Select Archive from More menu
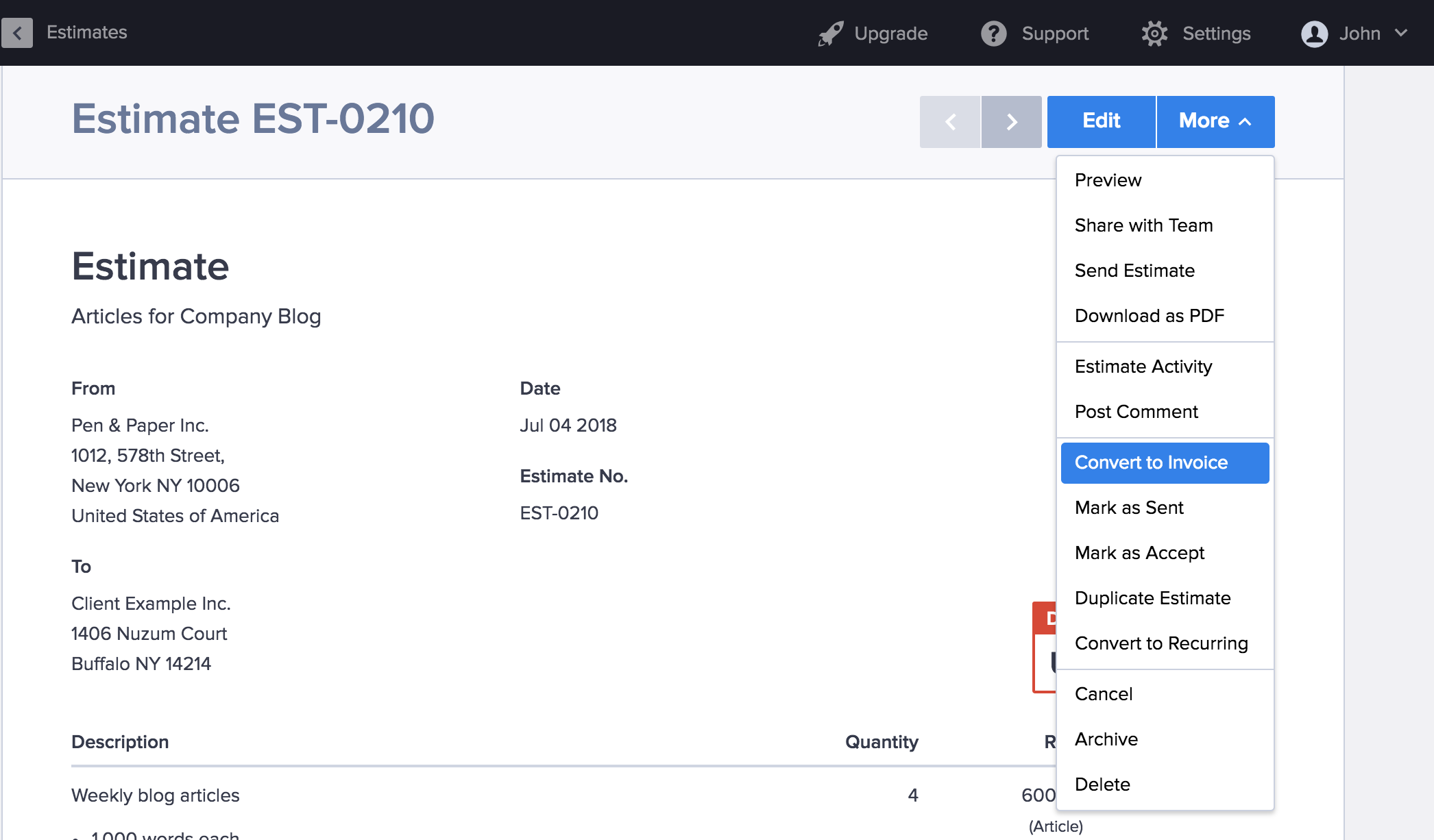 coord(1106,739)
